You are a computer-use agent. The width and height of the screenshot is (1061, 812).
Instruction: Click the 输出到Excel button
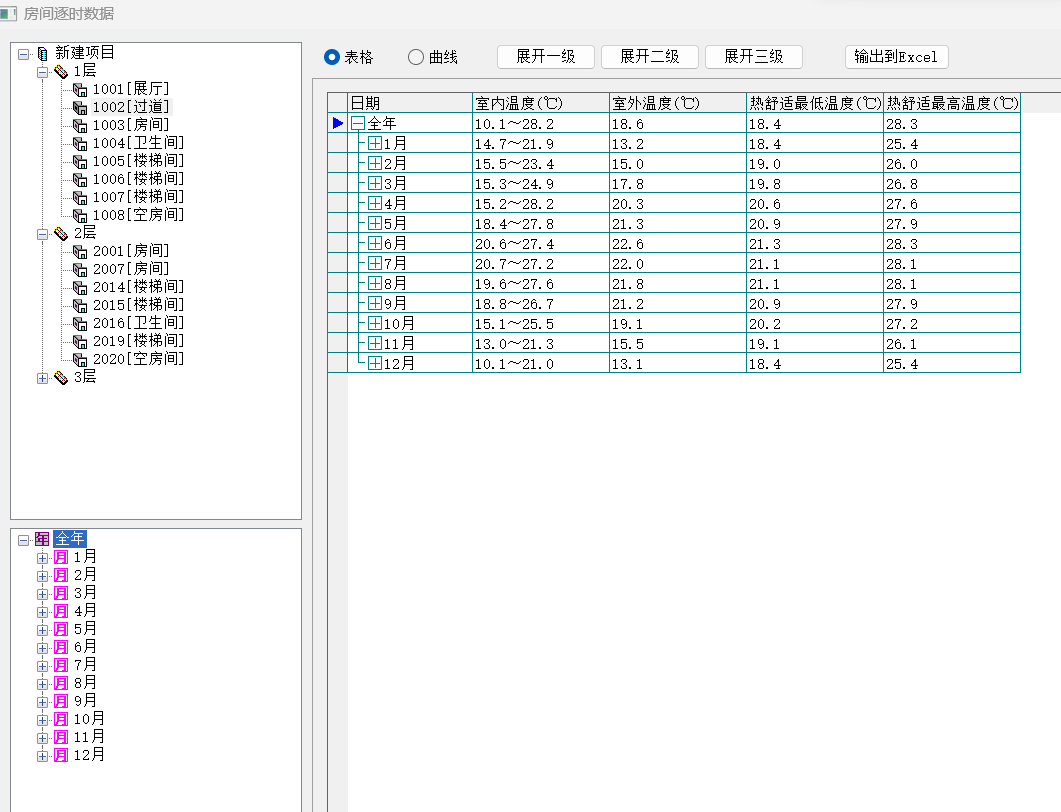[896, 57]
